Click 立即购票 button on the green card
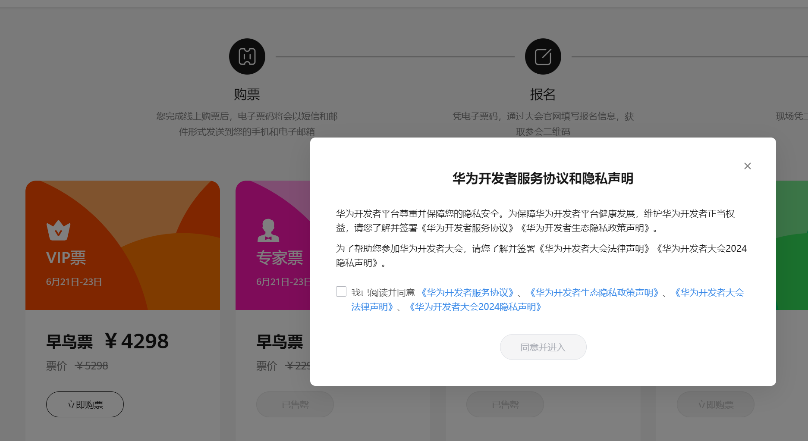This screenshot has height=441, width=808. (x=715, y=404)
